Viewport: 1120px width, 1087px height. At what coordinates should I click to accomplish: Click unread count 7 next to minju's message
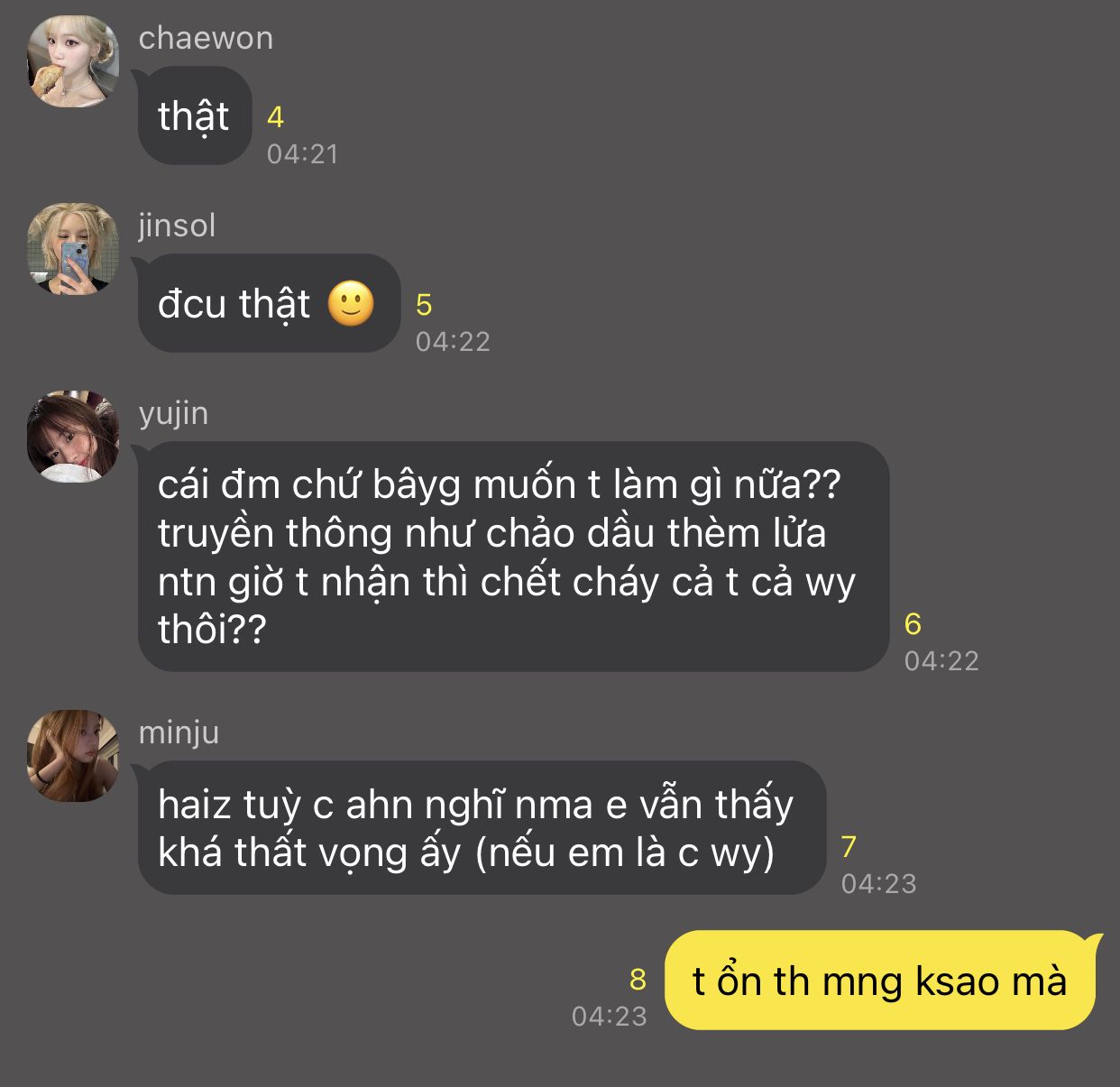849,846
